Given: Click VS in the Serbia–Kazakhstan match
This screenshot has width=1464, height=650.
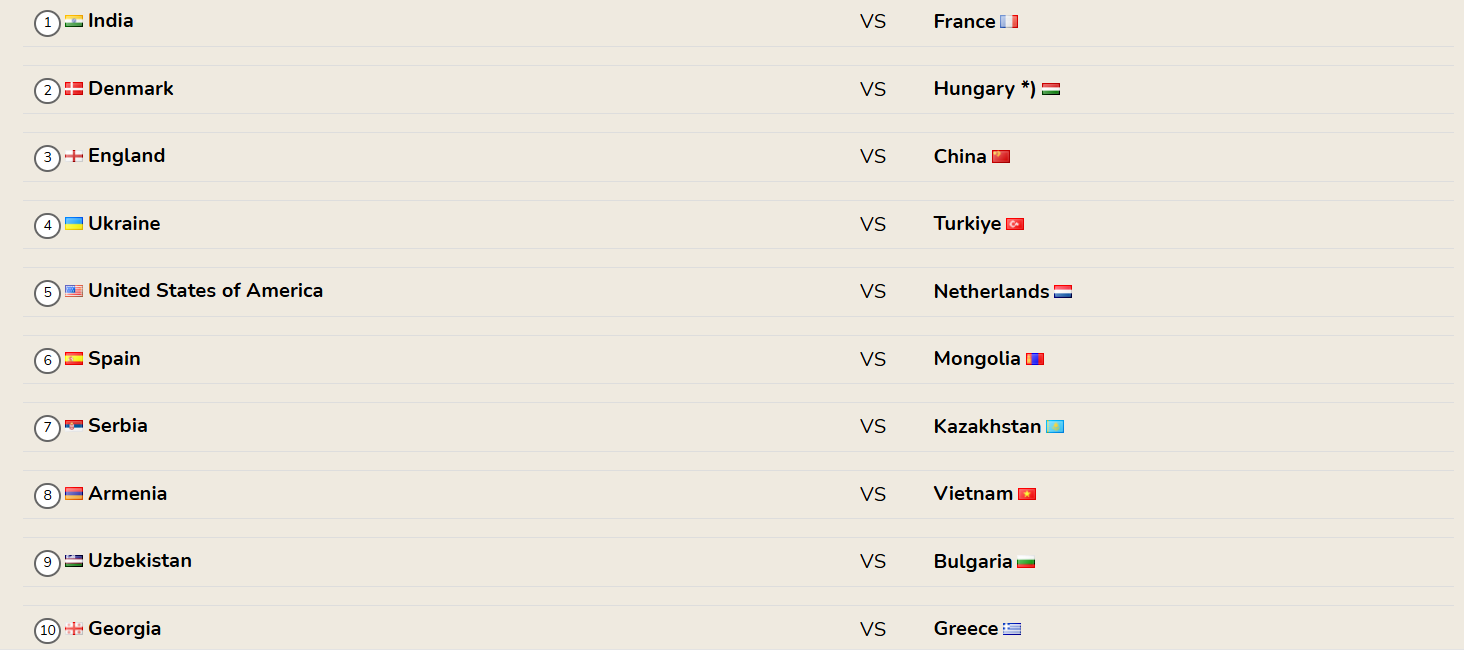Looking at the screenshot, I should coord(873,427).
